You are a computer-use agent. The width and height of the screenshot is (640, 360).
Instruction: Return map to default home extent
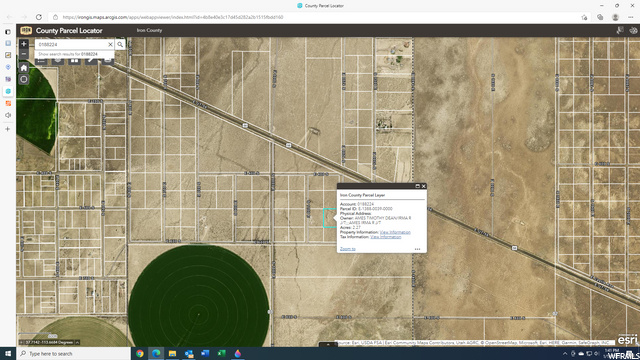pyautogui.click(x=24, y=68)
